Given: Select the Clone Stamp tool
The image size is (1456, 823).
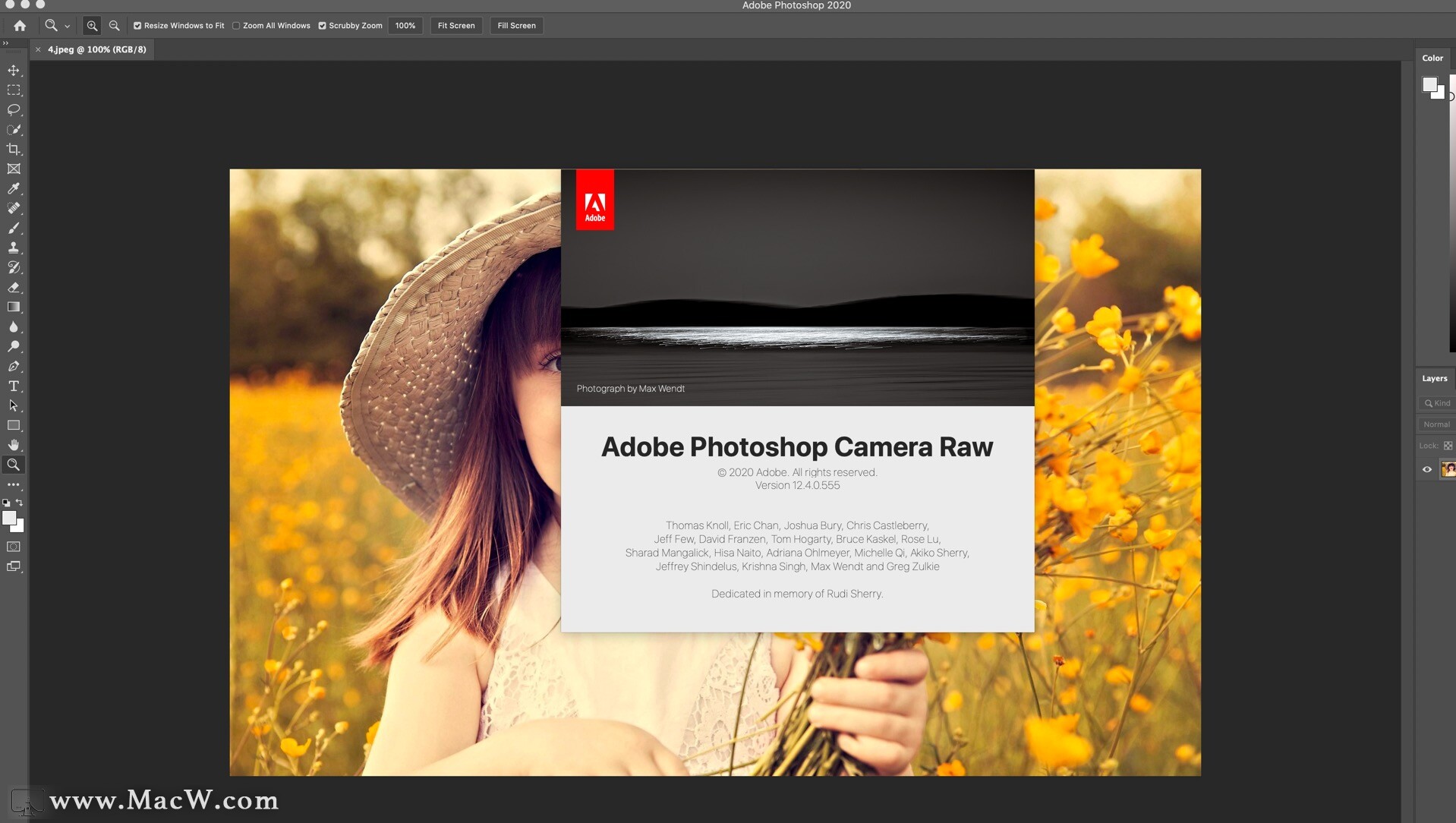Looking at the screenshot, I should [x=14, y=248].
